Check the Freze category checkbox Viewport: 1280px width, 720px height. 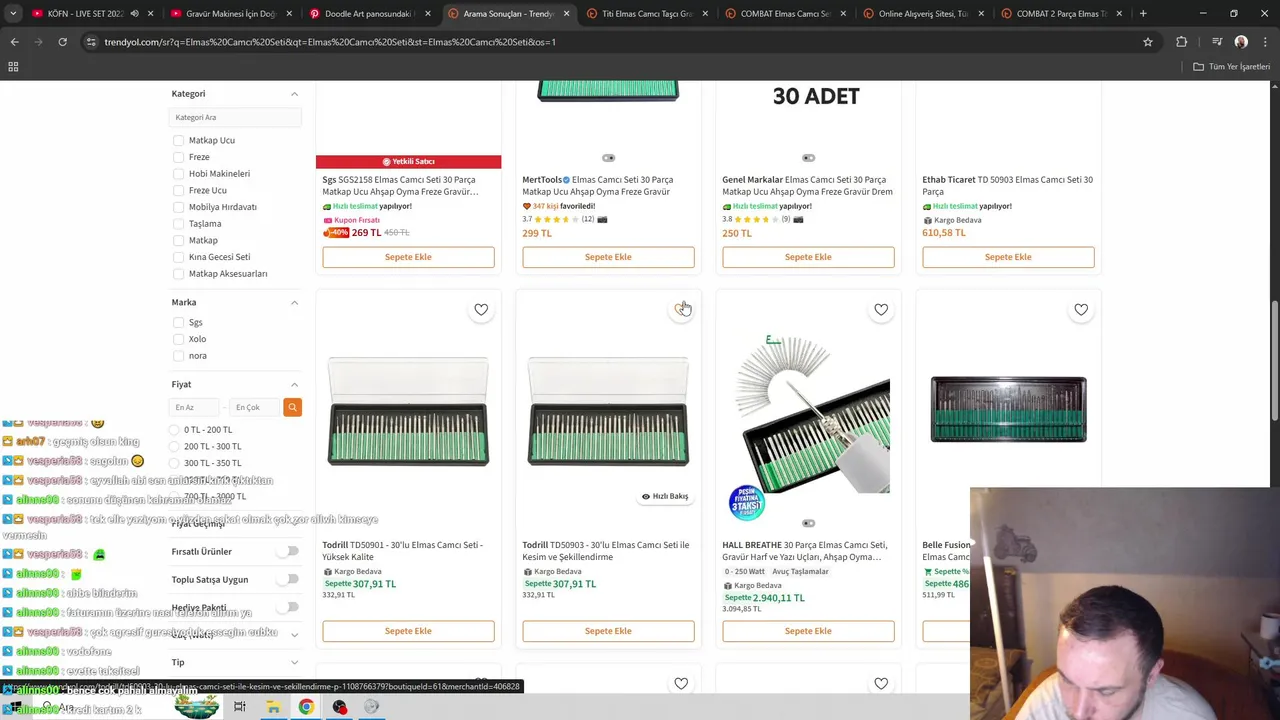(x=178, y=157)
